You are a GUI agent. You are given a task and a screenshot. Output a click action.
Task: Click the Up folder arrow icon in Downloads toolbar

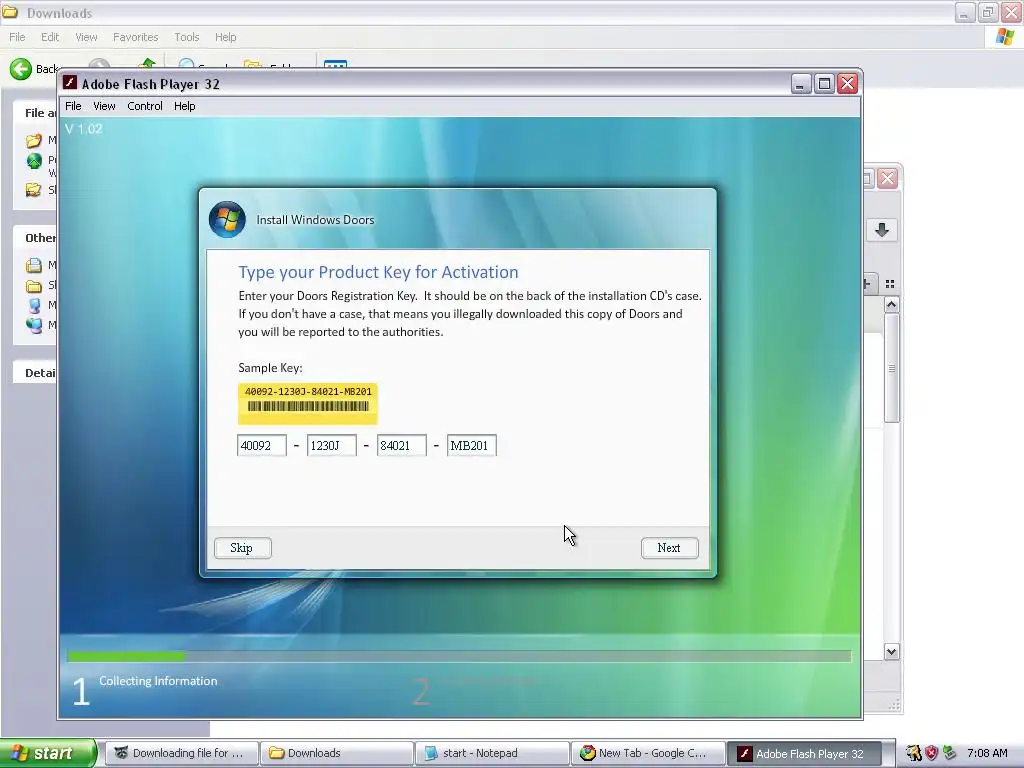point(148,63)
